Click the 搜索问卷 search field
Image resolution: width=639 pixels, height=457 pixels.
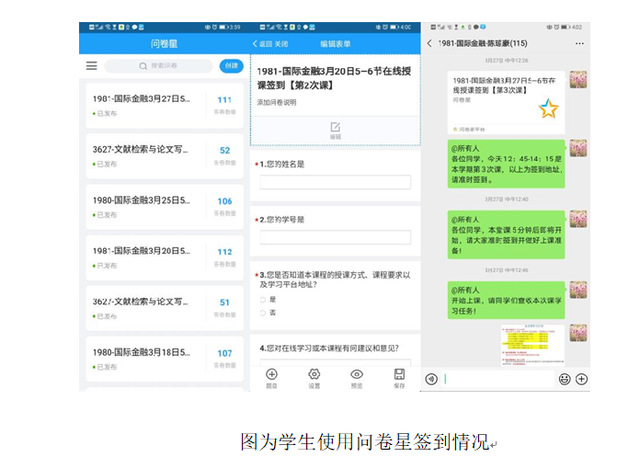pos(158,66)
